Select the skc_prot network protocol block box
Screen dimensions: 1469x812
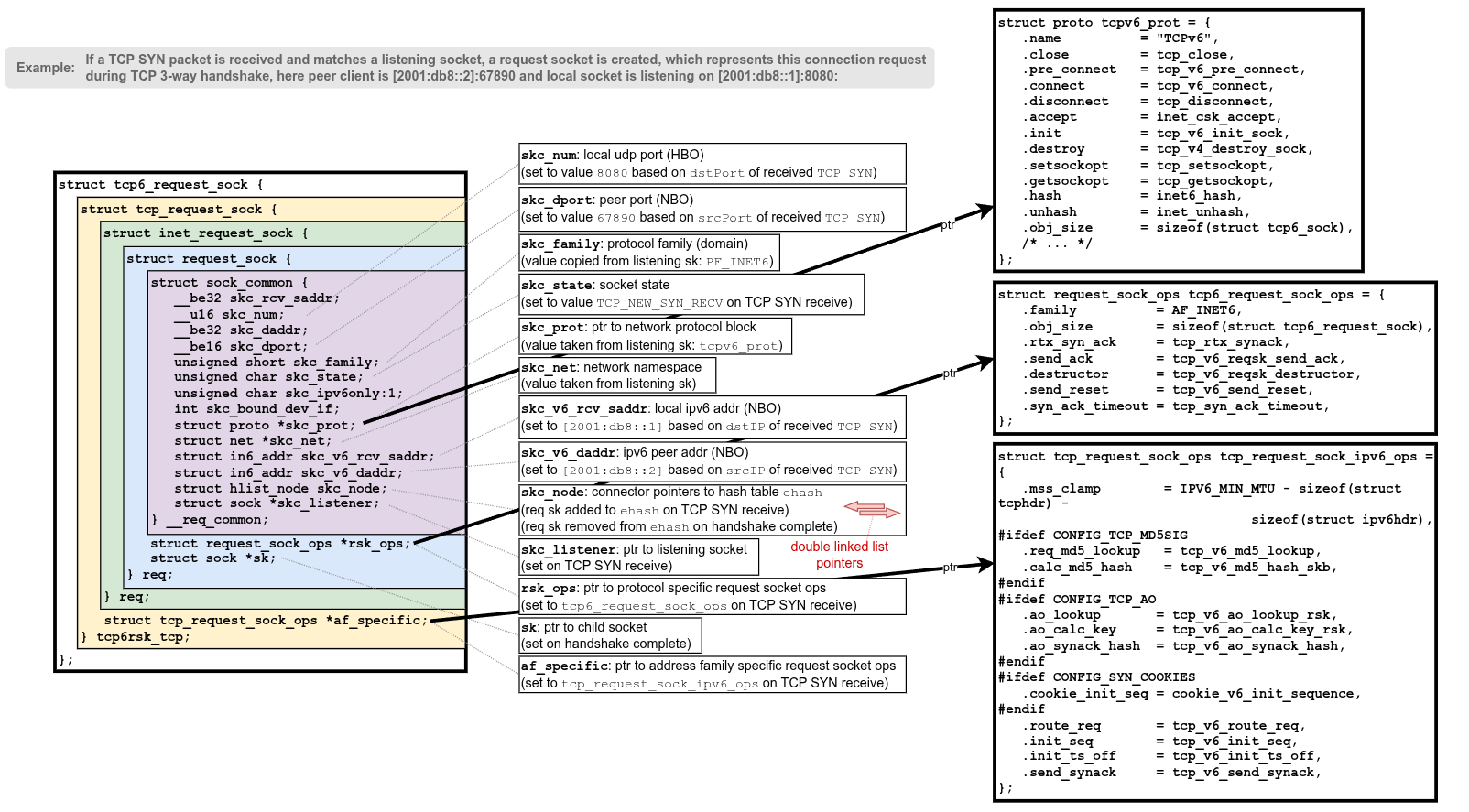tap(655, 336)
